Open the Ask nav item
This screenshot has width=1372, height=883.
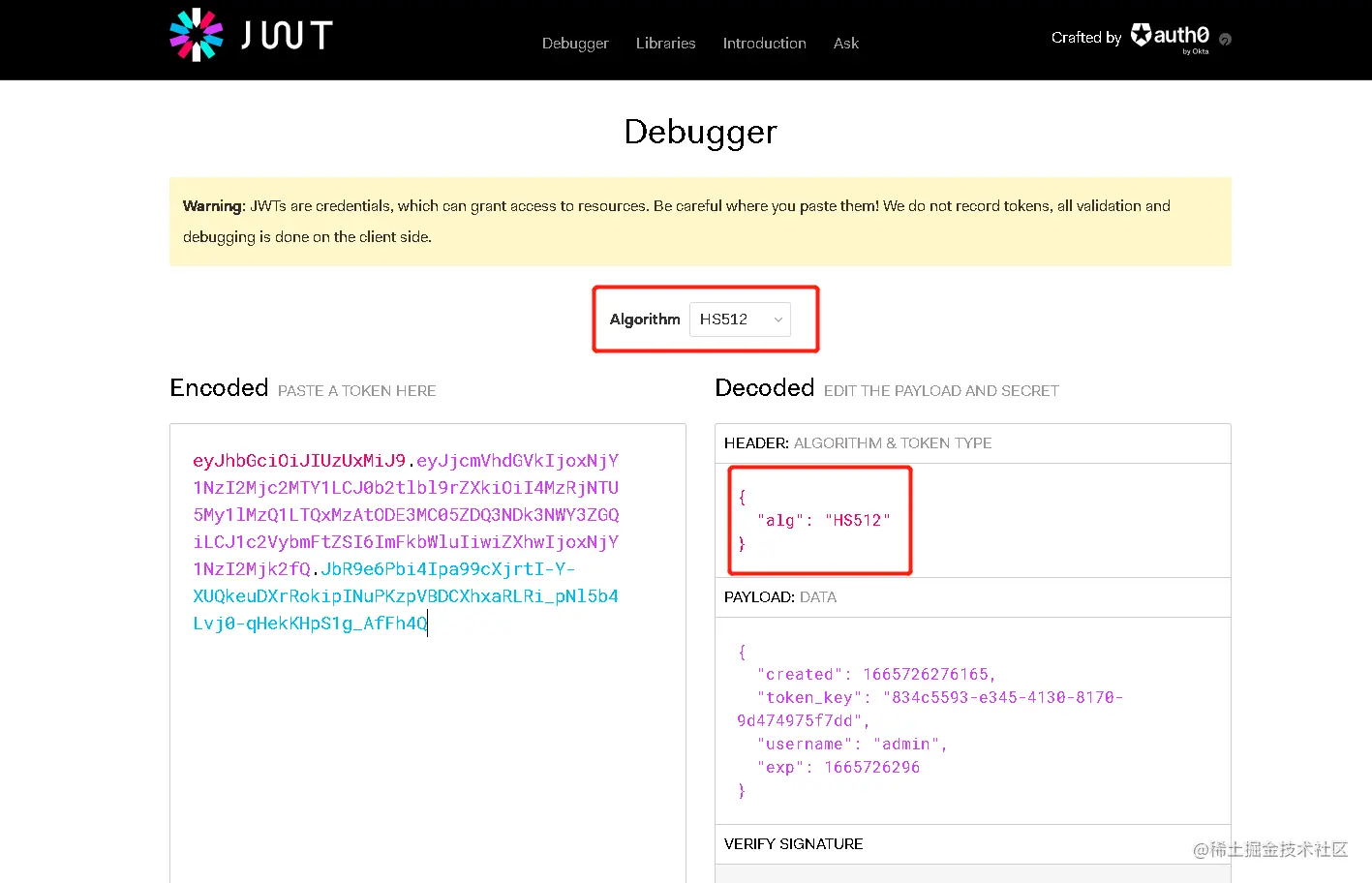click(x=846, y=43)
